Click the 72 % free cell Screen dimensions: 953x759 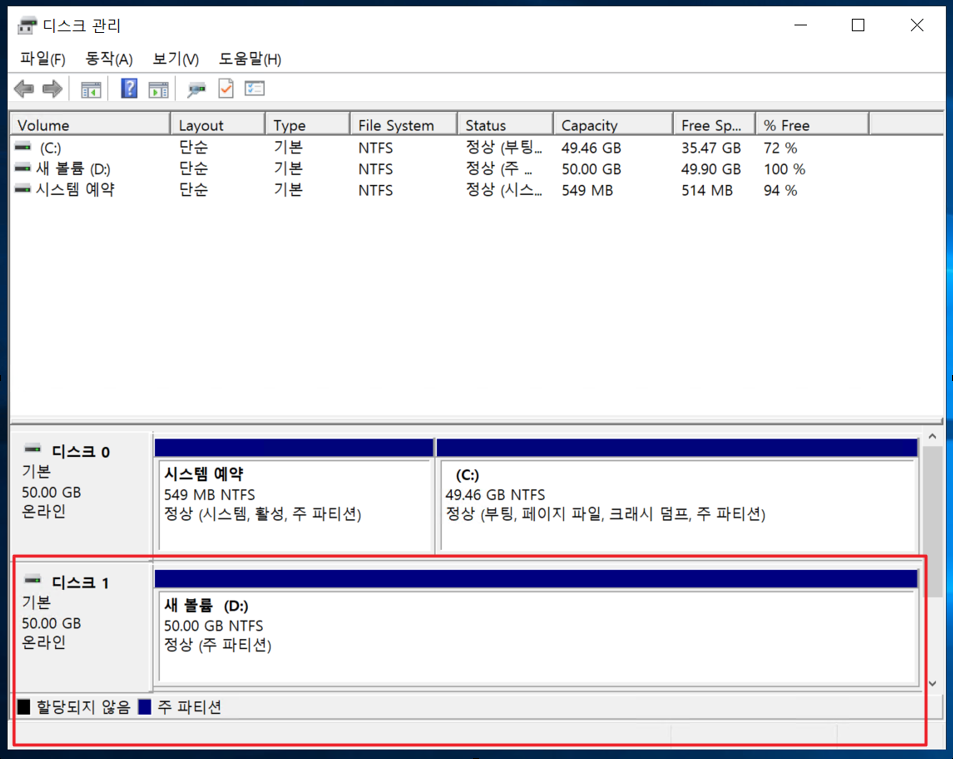click(780, 148)
